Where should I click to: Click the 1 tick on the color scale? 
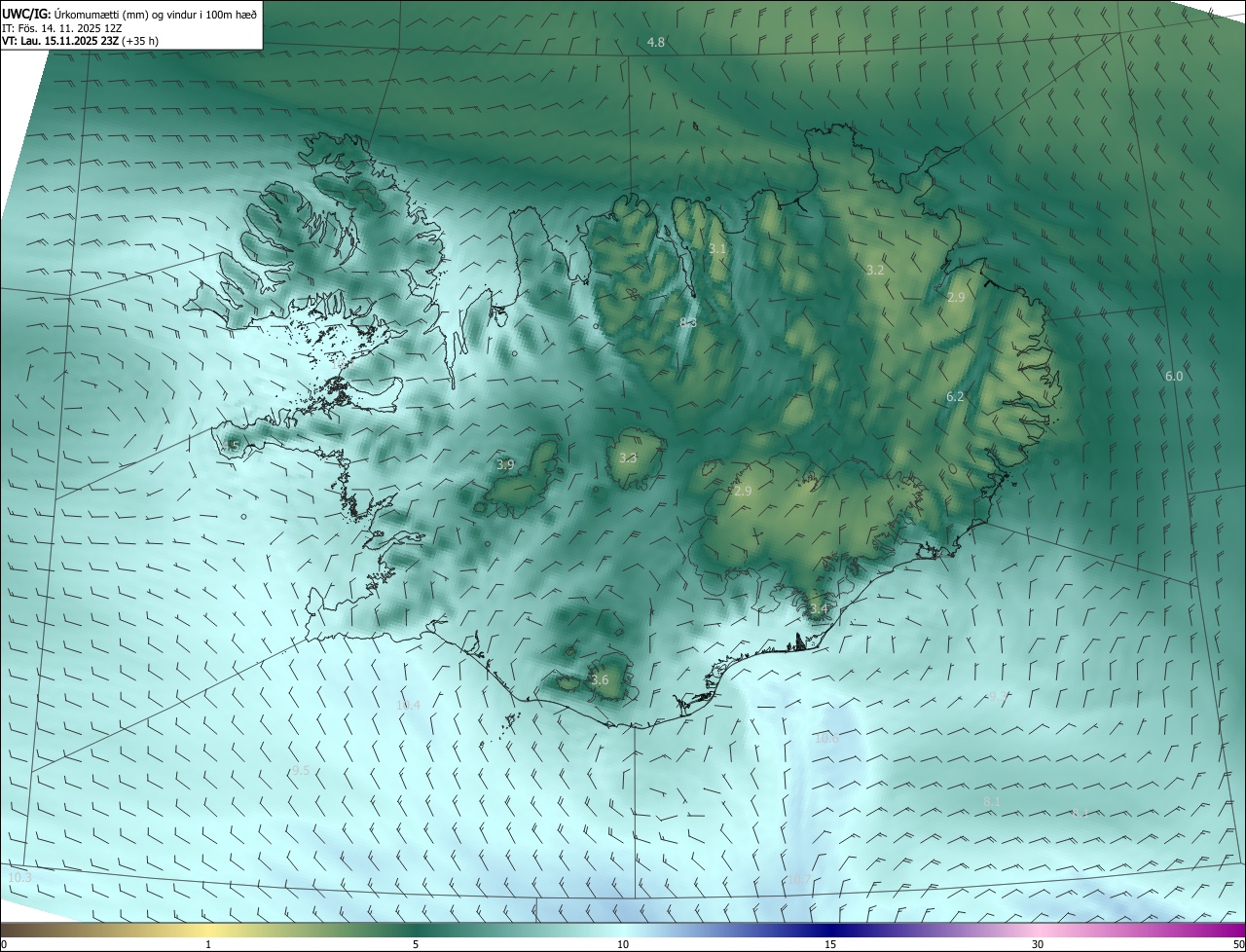pyautogui.click(x=208, y=944)
